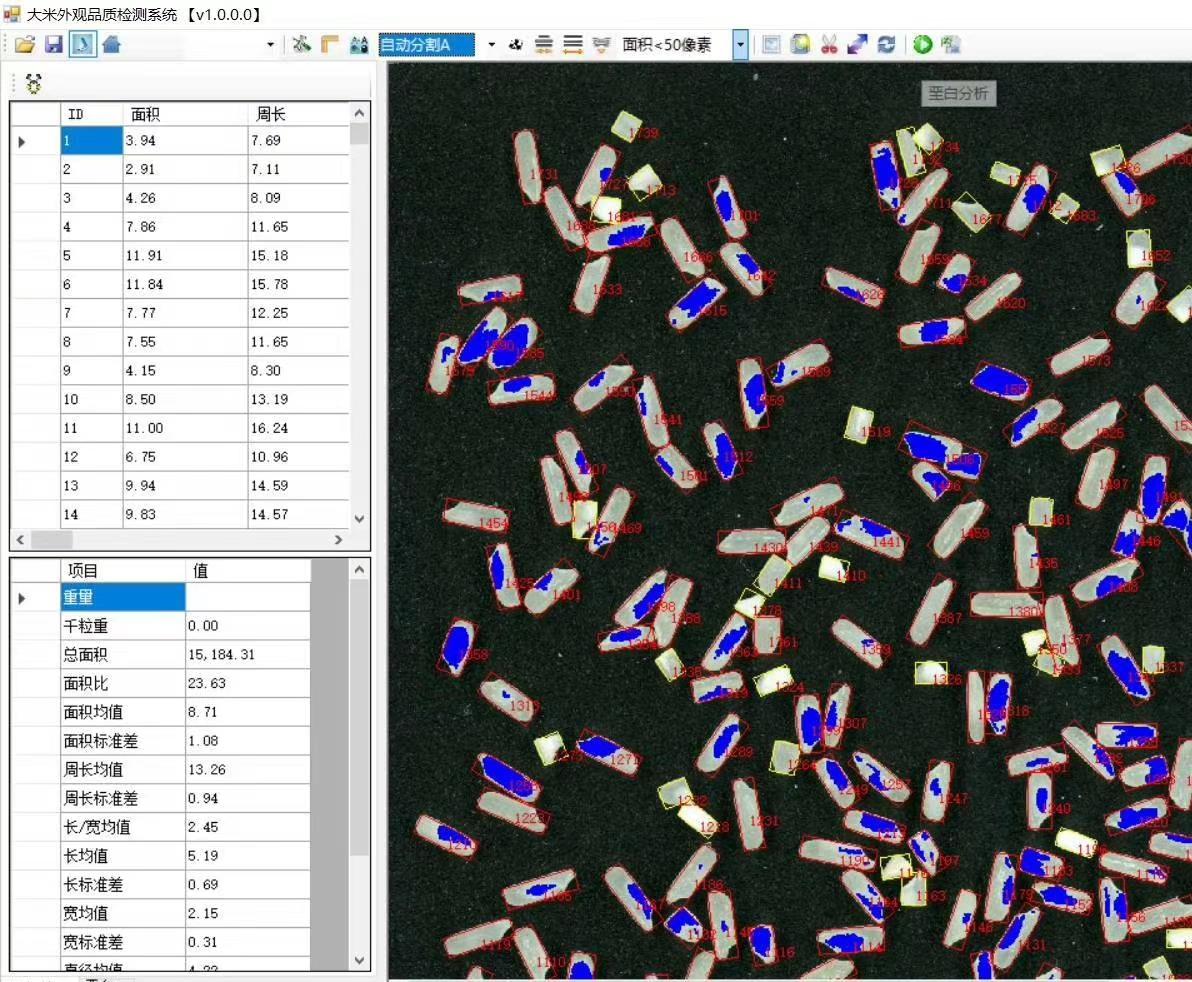Click the save disk icon

click(x=54, y=45)
